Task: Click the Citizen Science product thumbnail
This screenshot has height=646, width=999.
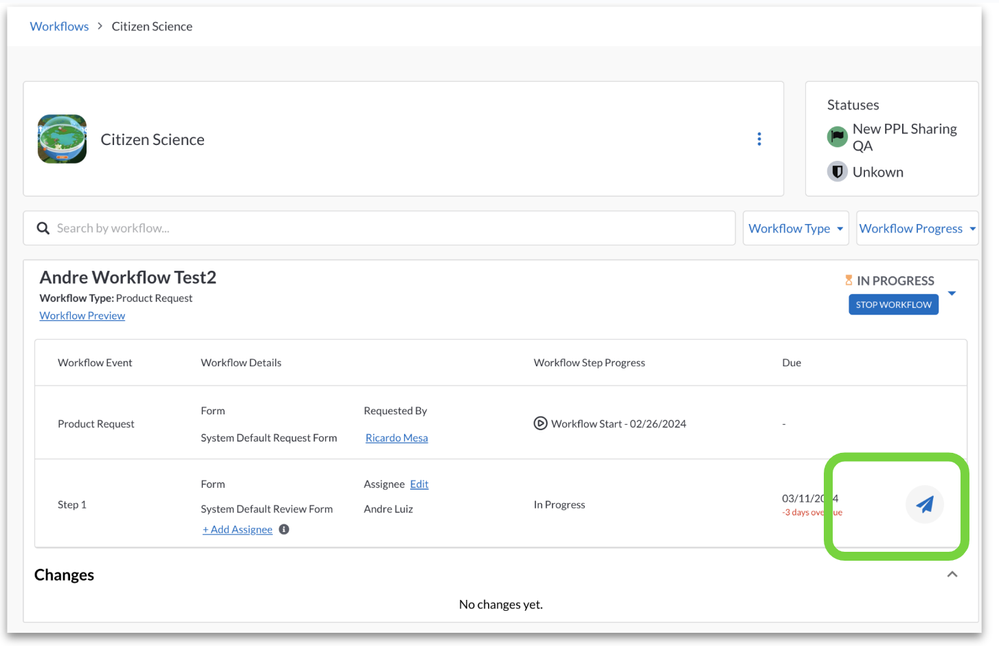Action: [62, 139]
